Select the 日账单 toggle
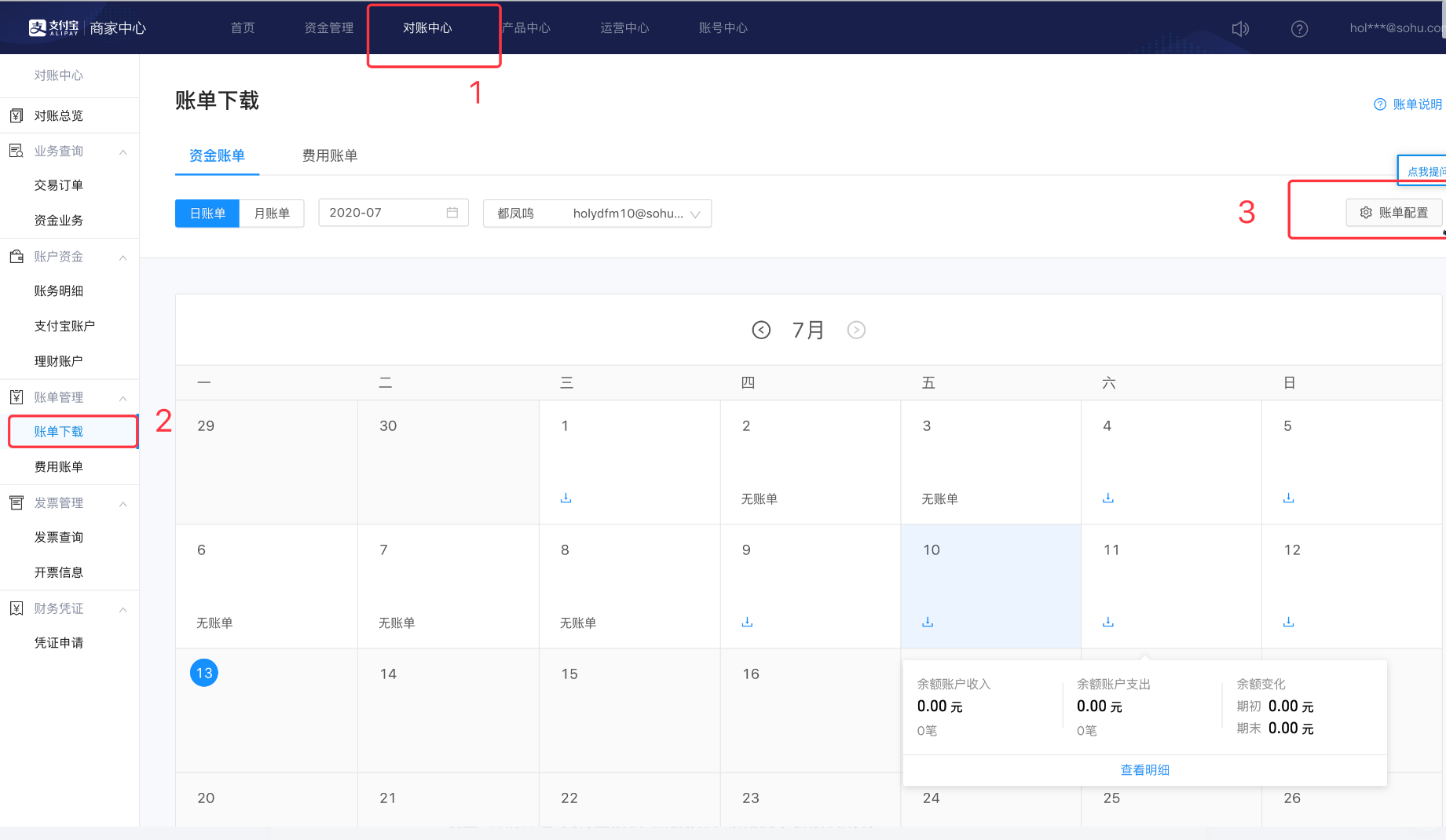This screenshot has height=840, width=1446. click(207, 214)
